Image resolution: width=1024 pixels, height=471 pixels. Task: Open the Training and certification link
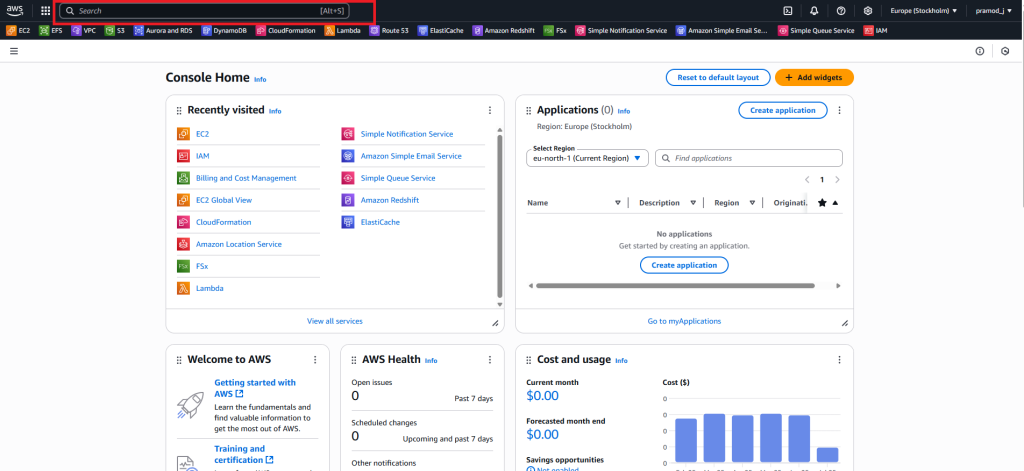(x=244, y=454)
